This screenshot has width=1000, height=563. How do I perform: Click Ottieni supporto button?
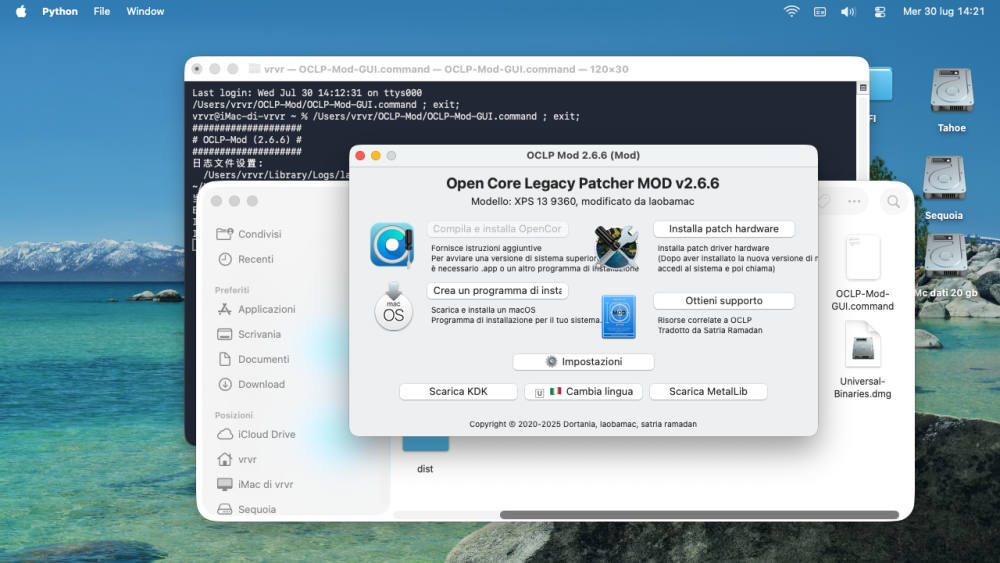click(x=724, y=301)
